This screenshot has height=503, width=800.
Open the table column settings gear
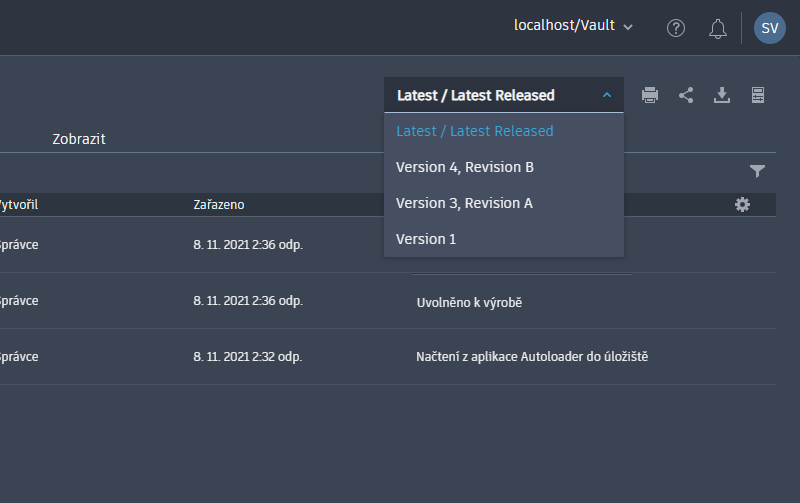742,204
